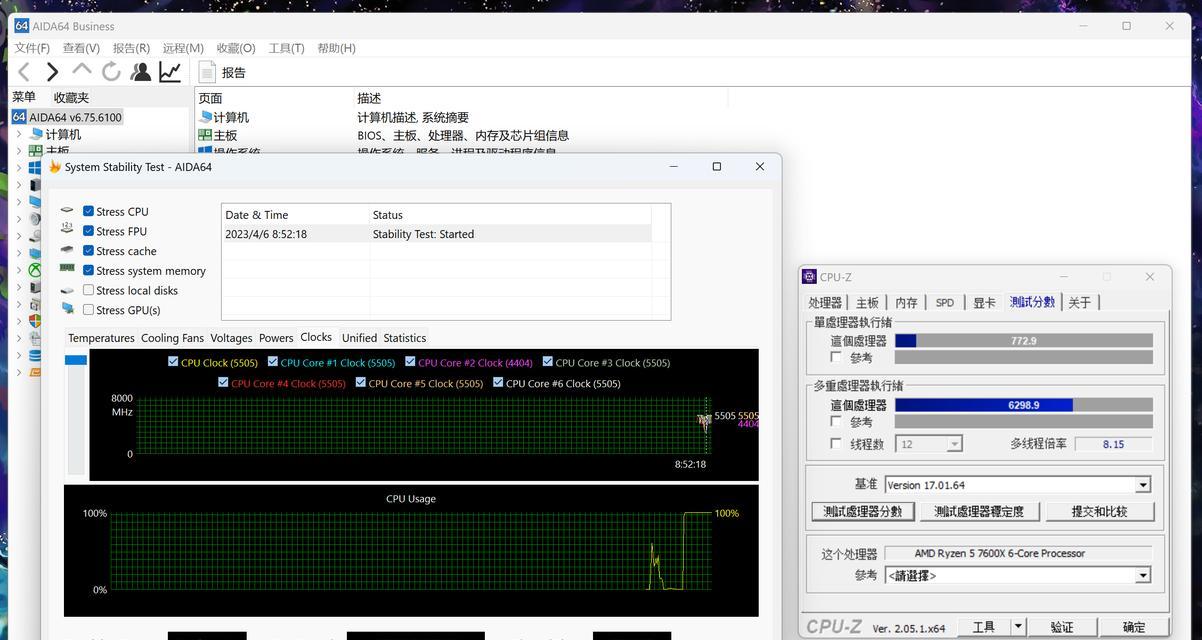This screenshot has width=1202, height=640.
Task: Click the disk icon beside Stress local disks
Action: [x=67, y=290]
